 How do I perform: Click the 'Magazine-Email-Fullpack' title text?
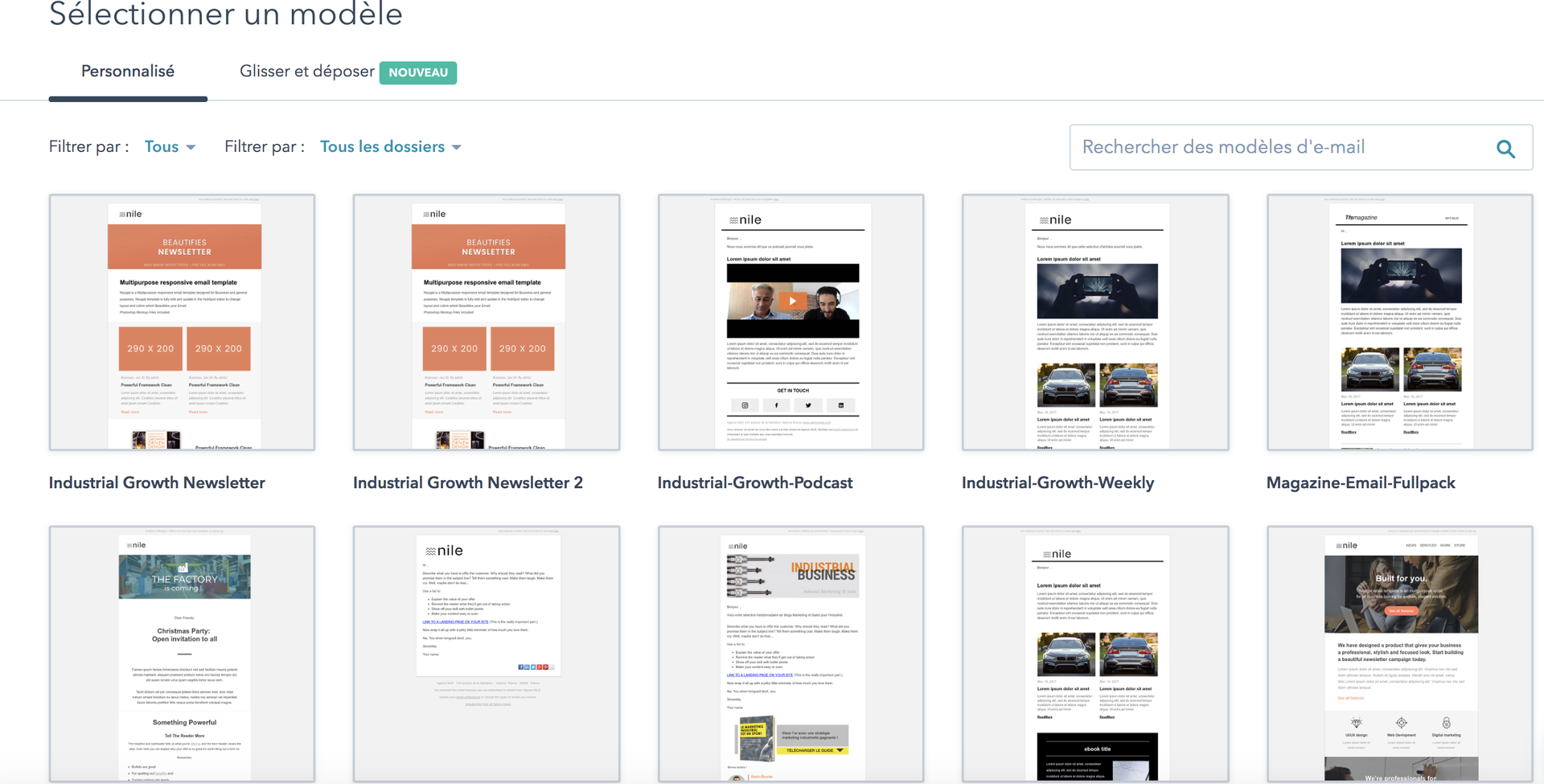pos(1361,482)
